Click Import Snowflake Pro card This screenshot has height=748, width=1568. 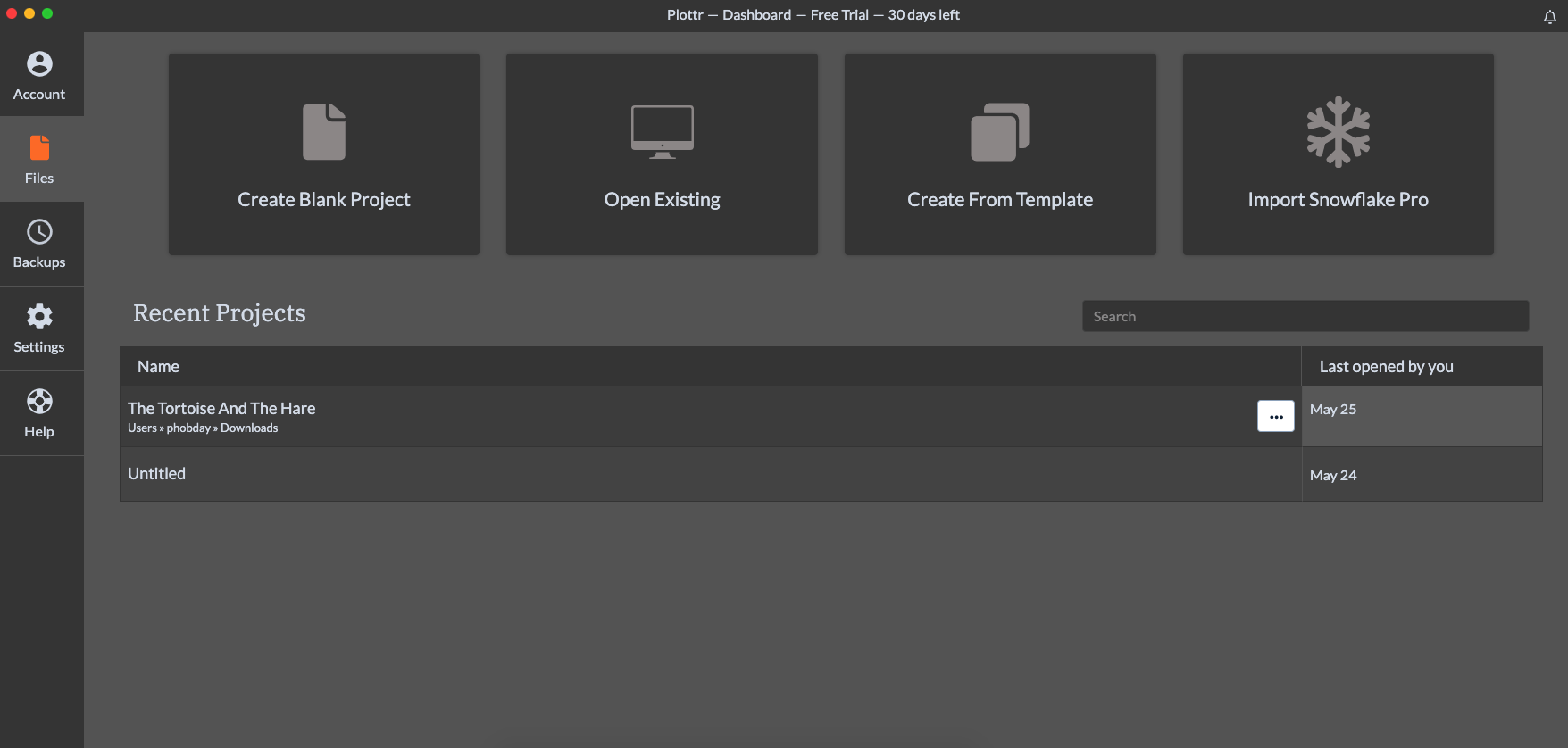point(1338,154)
